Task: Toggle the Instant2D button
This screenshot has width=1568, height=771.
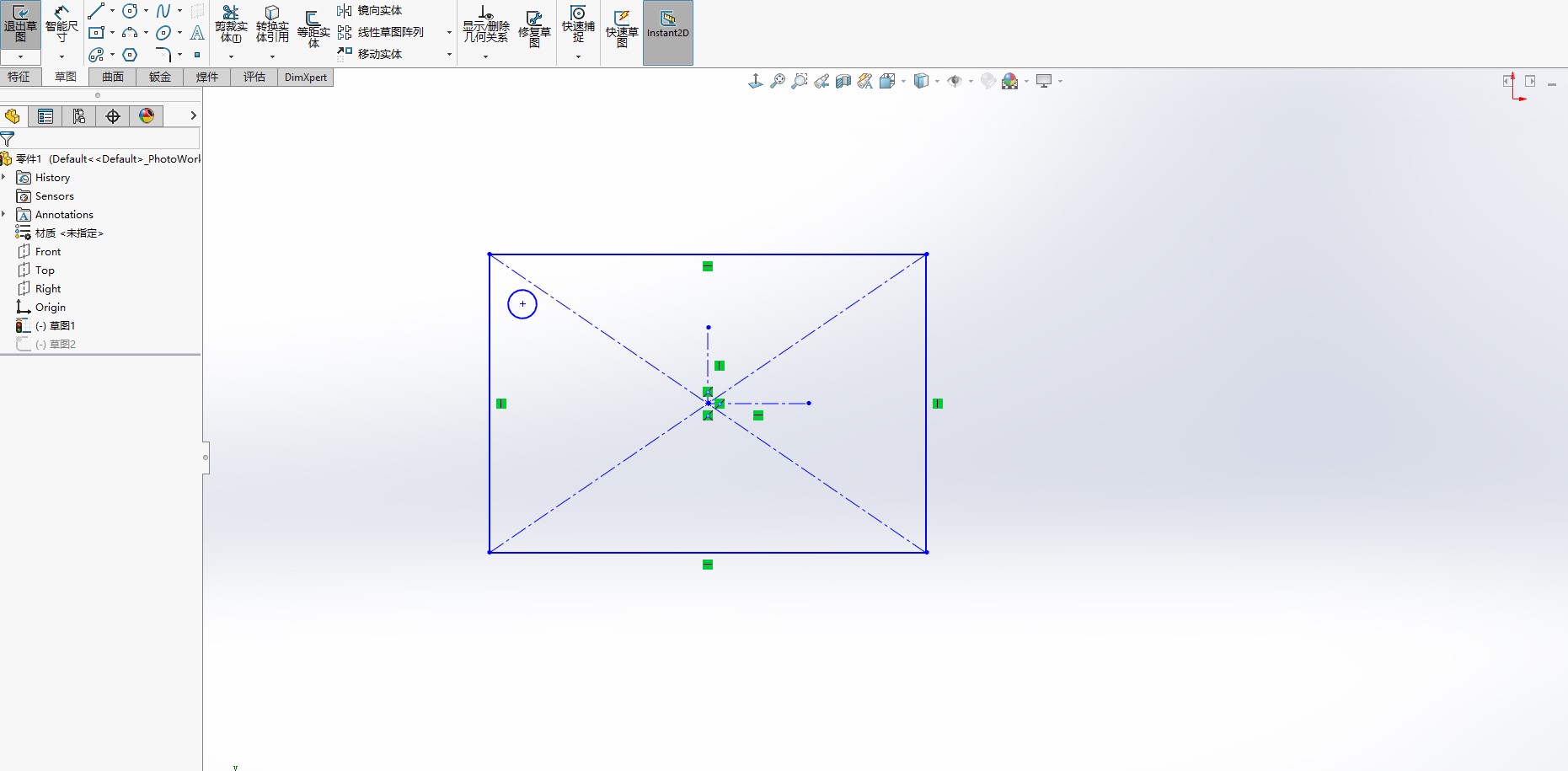Action: [x=668, y=33]
